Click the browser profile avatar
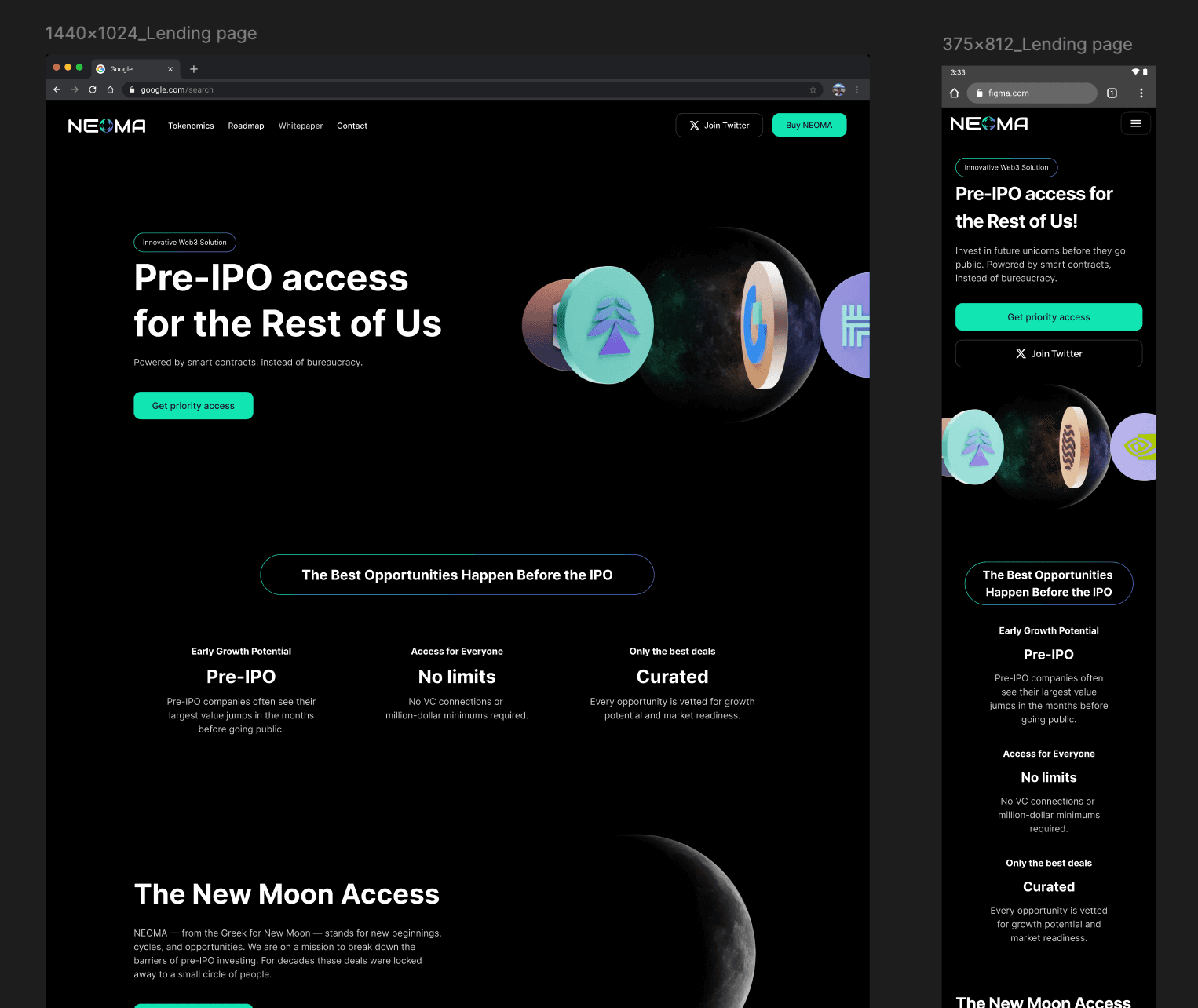Viewport: 1198px width, 1008px height. coord(838,89)
